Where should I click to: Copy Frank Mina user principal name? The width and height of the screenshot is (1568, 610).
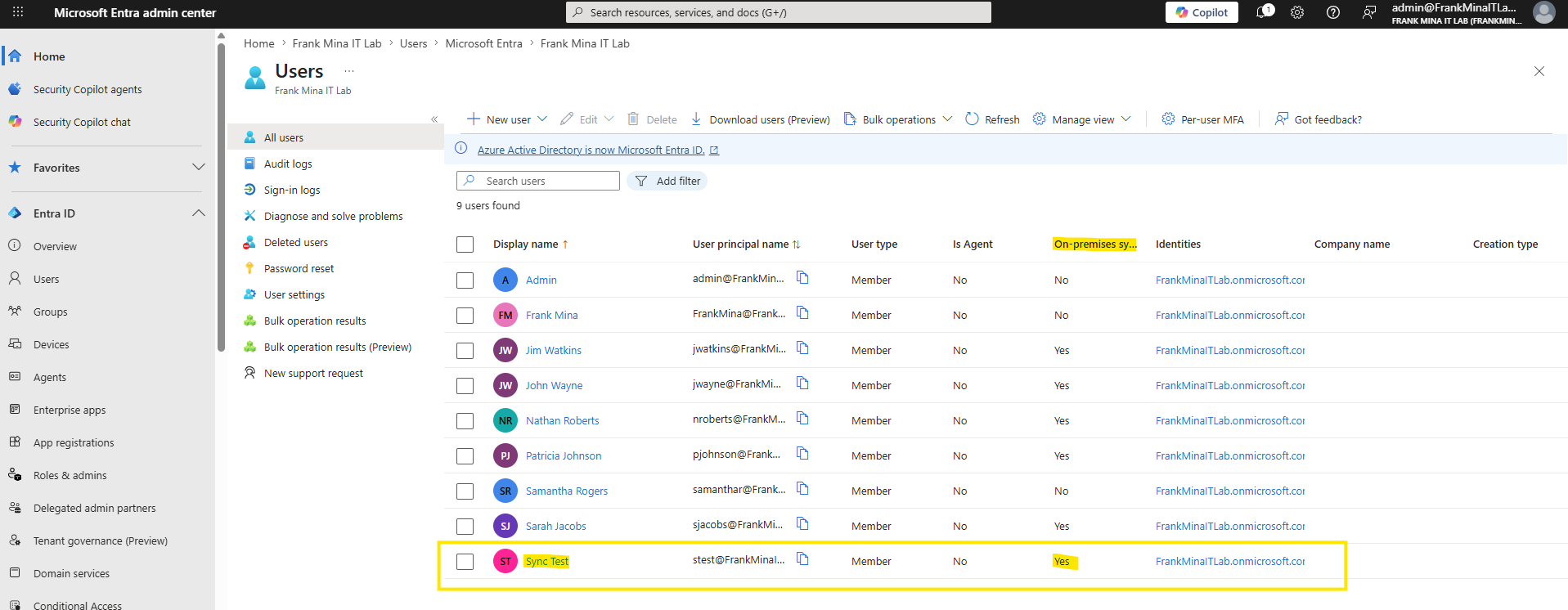[x=802, y=313]
